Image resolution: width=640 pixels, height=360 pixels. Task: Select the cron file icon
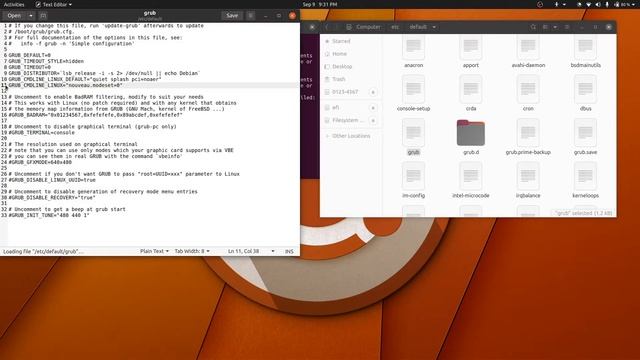coord(528,89)
